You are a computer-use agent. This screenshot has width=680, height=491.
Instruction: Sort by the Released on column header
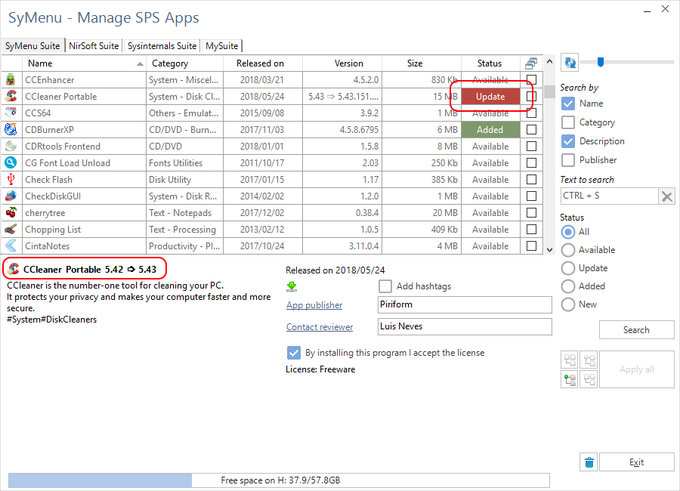pos(263,63)
